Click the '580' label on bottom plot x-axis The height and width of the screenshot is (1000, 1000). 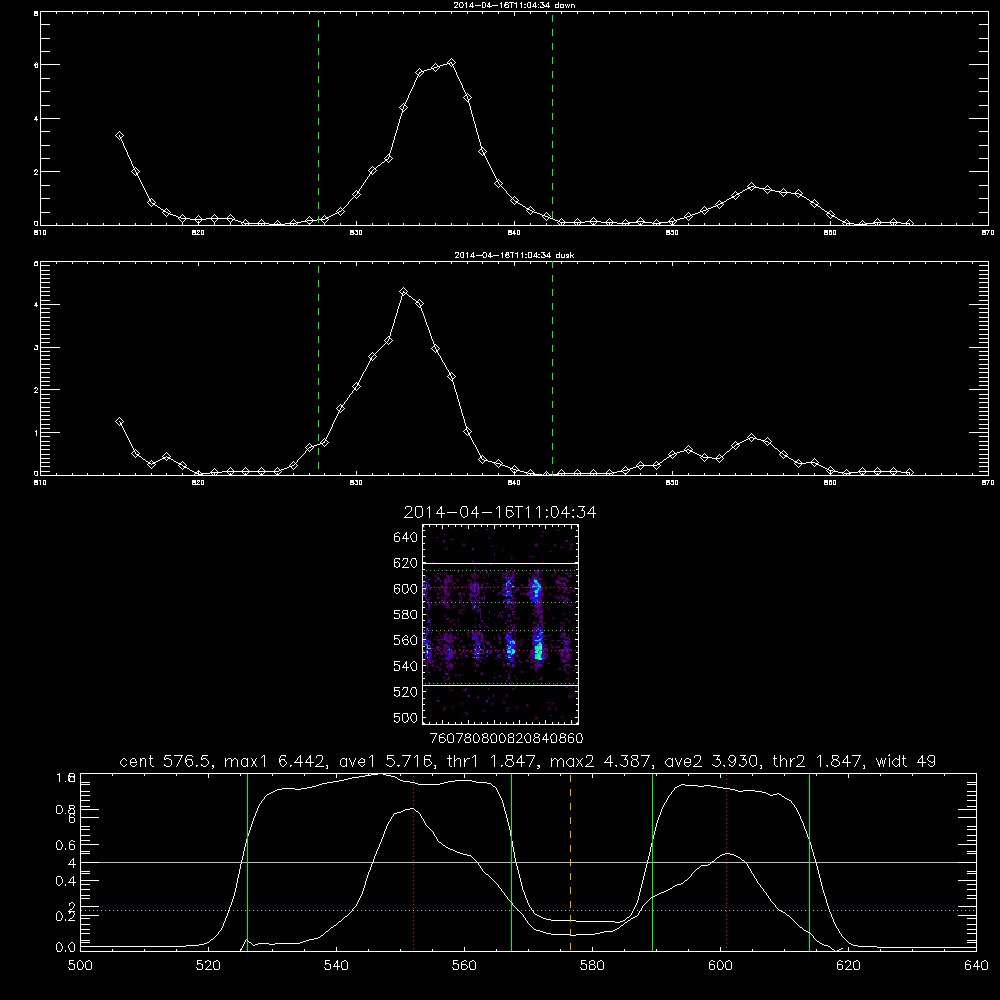592,966
